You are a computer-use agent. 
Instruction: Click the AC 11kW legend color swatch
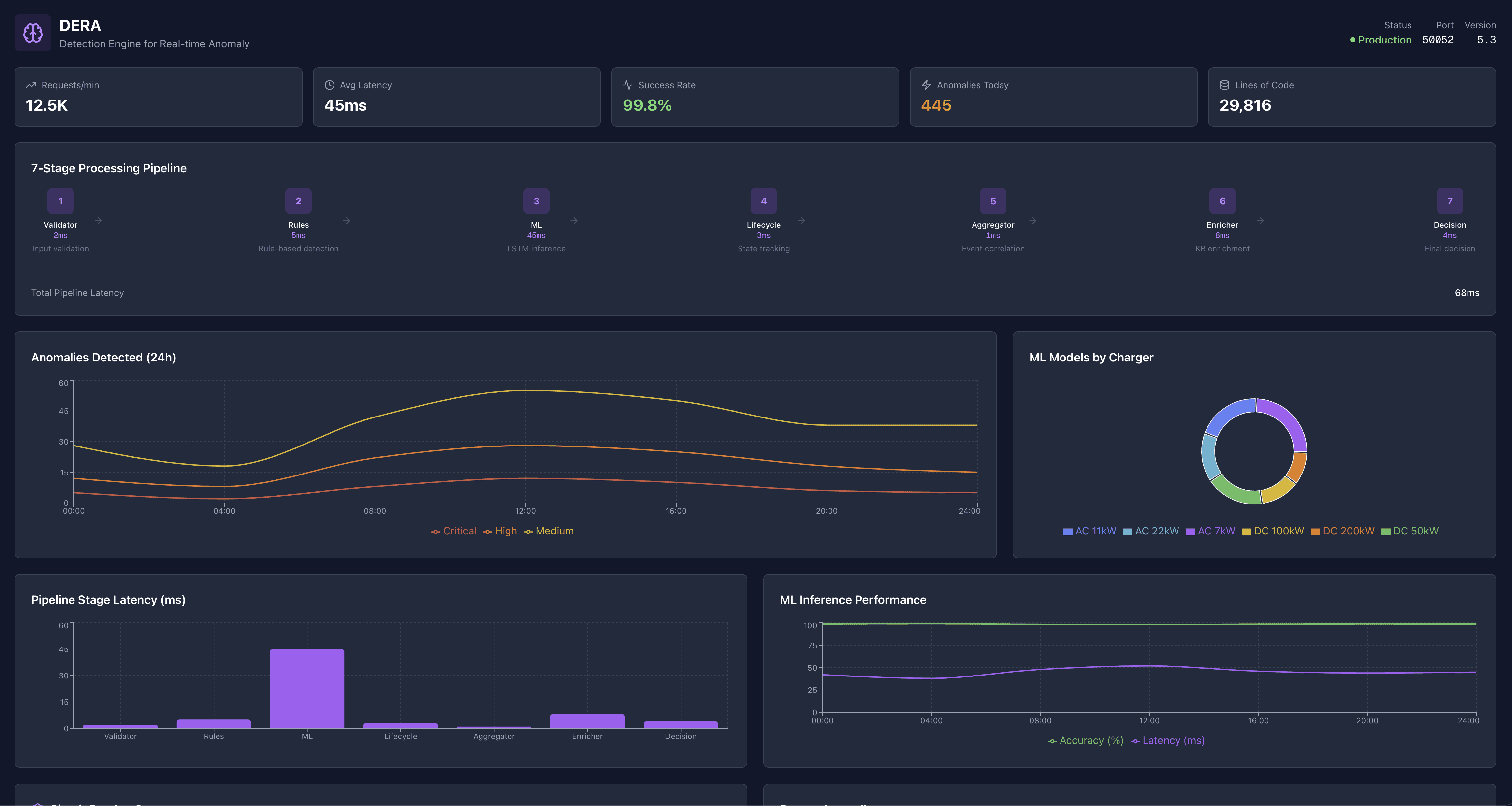point(1068,531)
